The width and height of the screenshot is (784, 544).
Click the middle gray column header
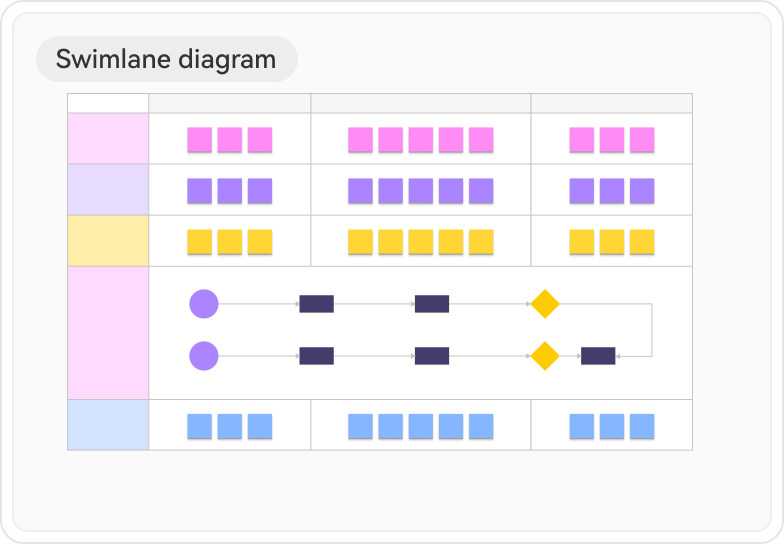click(x=421, y=103)
